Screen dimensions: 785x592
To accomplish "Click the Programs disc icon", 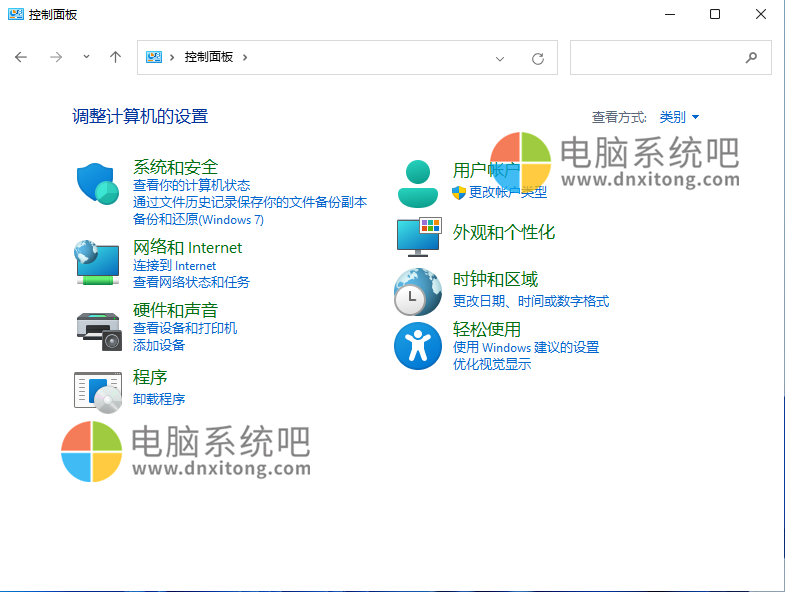I will [98, 392].
